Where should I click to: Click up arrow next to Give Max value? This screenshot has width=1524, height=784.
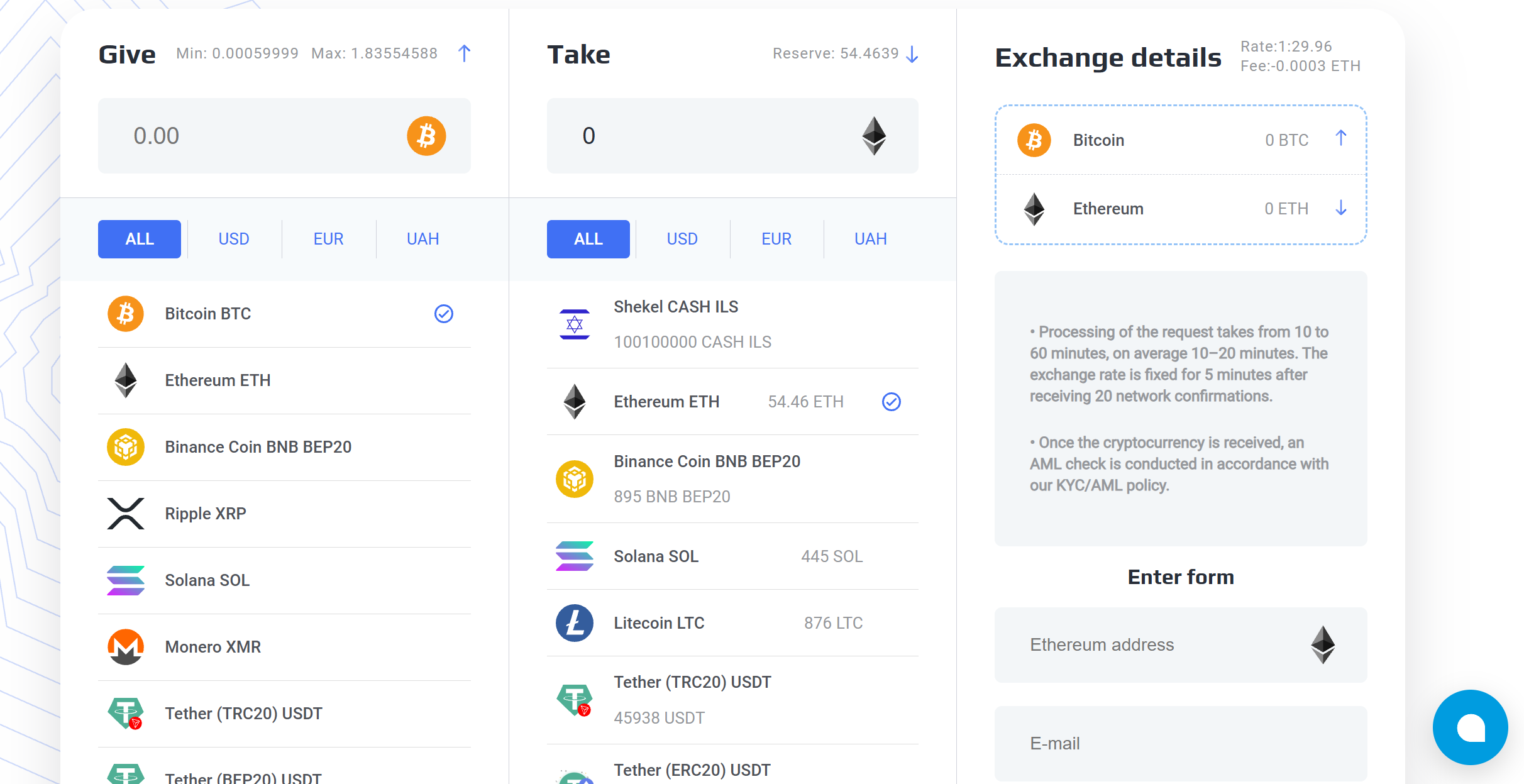point(464,53)
